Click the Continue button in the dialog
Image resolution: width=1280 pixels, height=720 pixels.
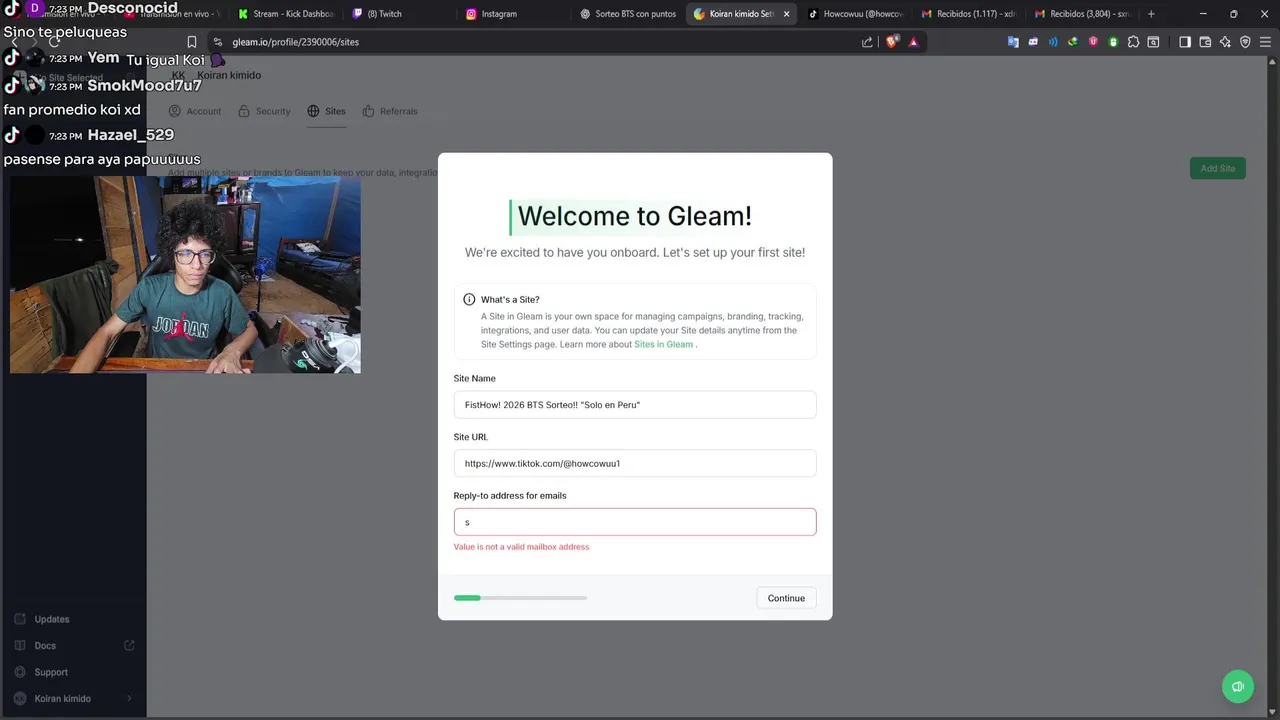[x=786, y=598]
